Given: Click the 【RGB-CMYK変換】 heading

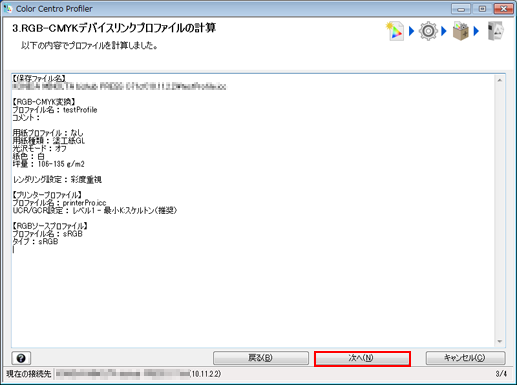Looking at the screenshot, I should click(x=44, y=102).
